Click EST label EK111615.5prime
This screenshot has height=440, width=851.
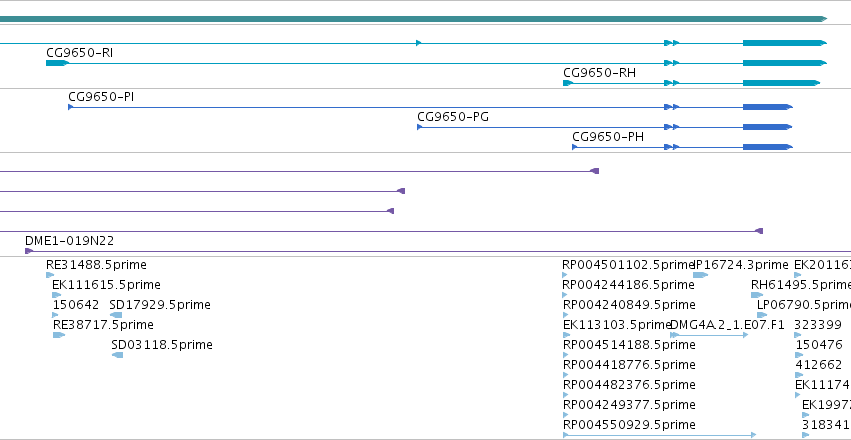(106, 285)
